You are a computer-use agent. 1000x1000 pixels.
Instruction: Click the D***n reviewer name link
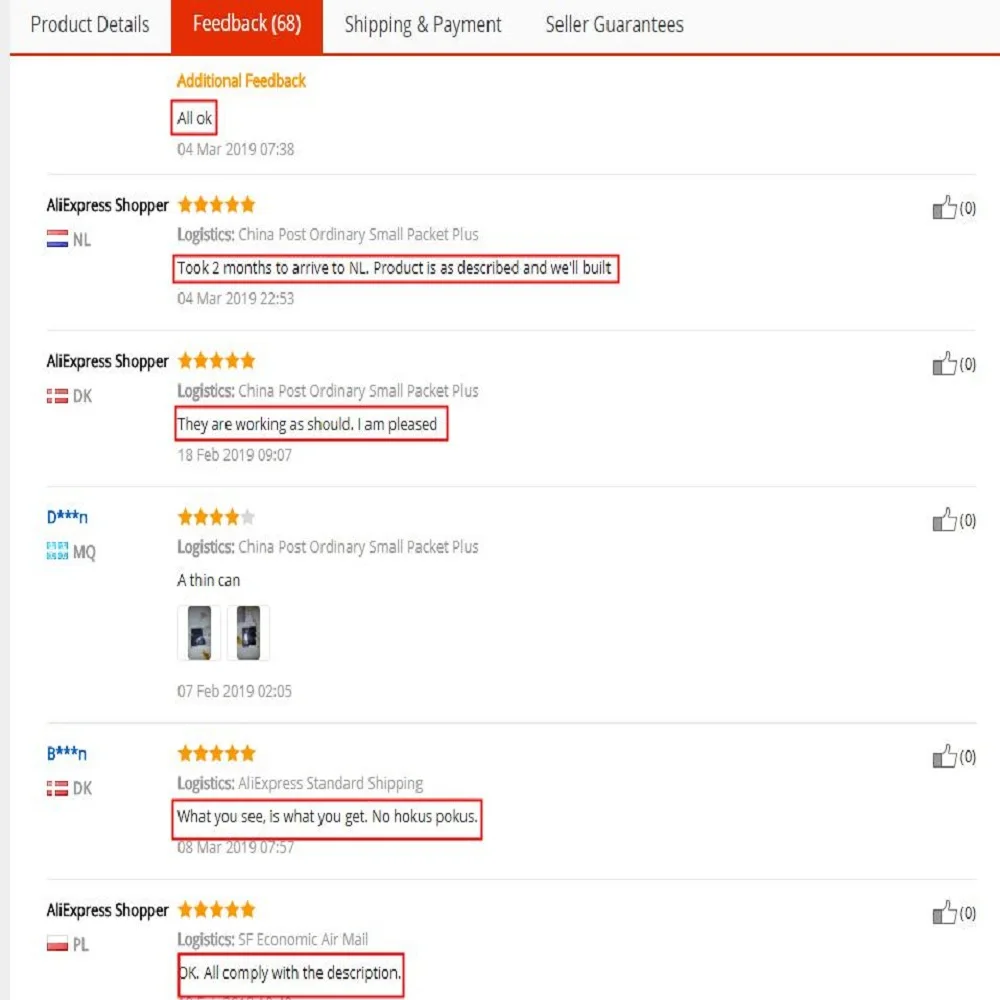pyautogui.click(x=67, y=517)
